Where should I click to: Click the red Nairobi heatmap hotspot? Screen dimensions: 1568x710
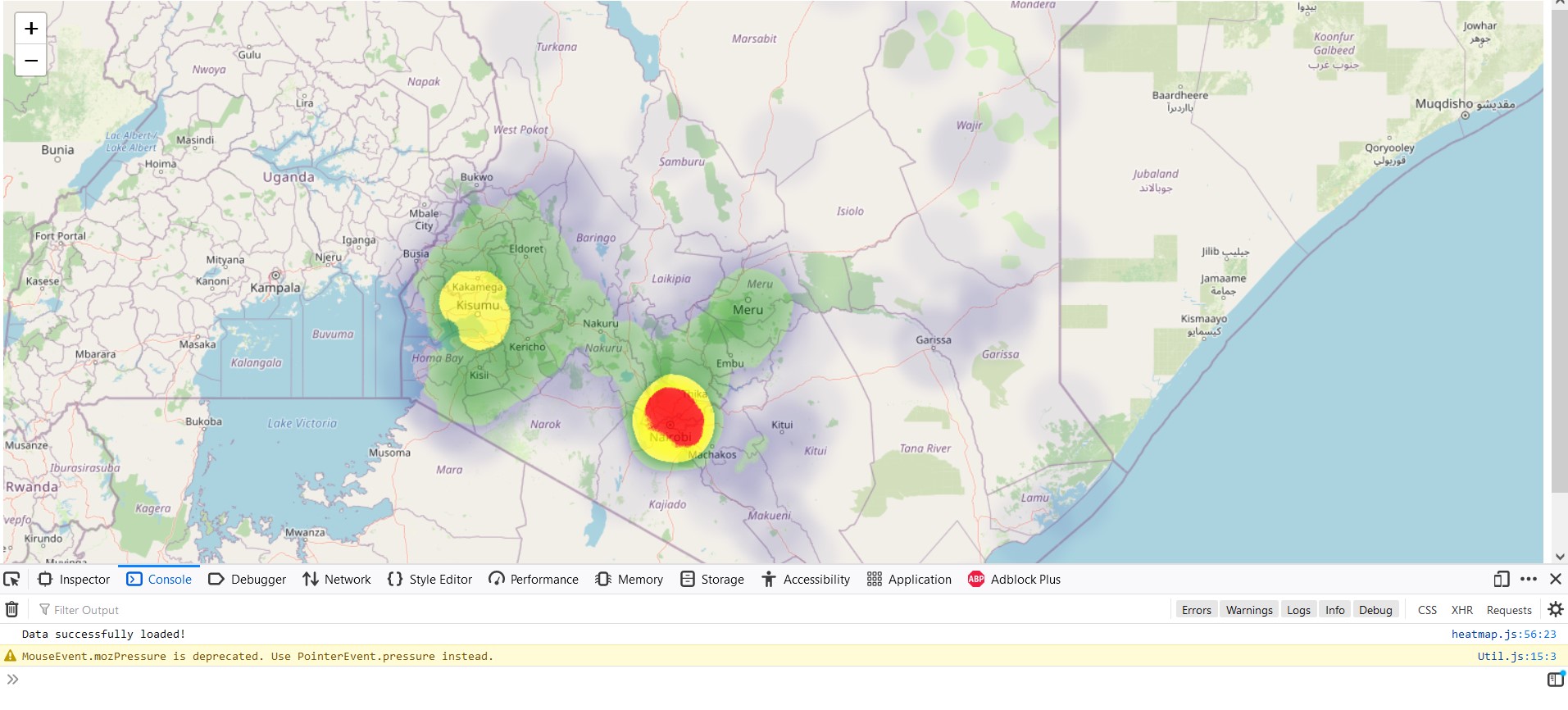tap(674, 416)
